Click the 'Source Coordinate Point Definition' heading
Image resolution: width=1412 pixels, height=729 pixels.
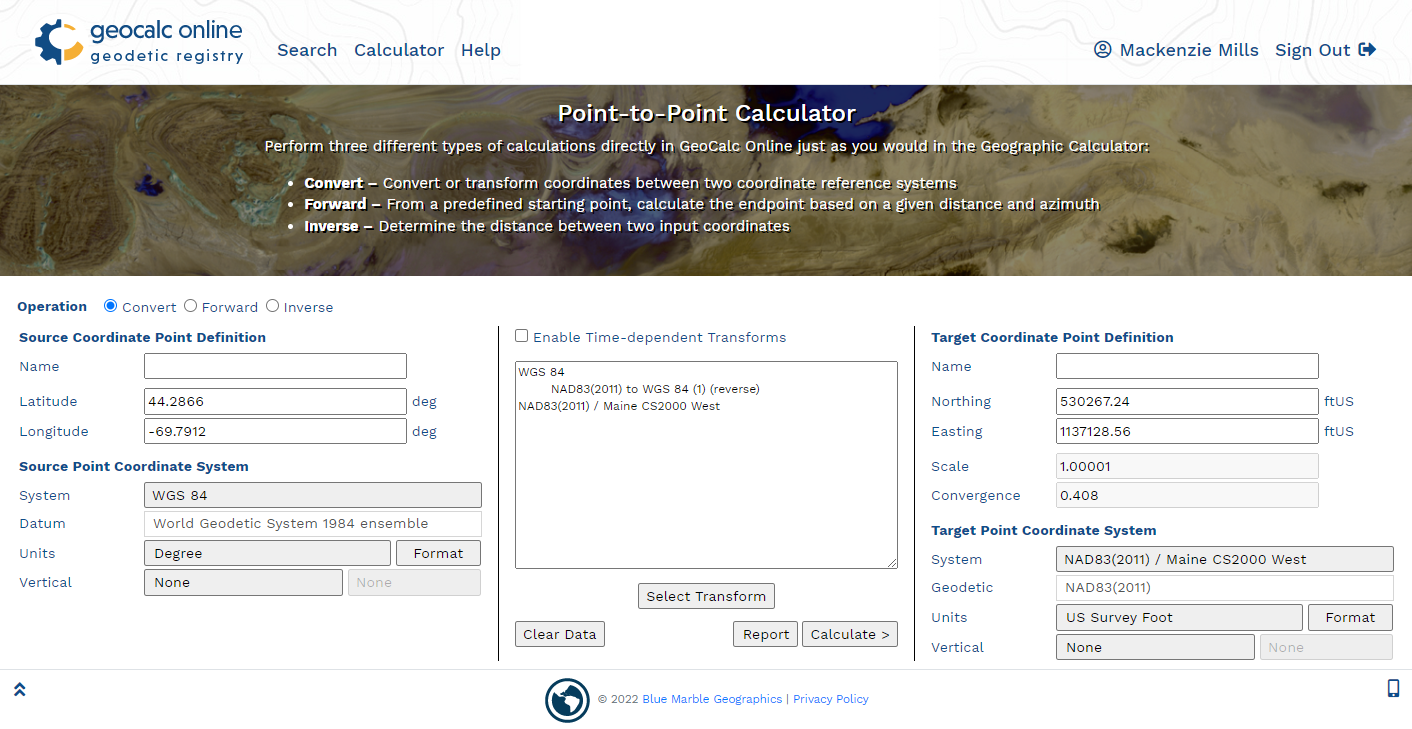(142, 337)
